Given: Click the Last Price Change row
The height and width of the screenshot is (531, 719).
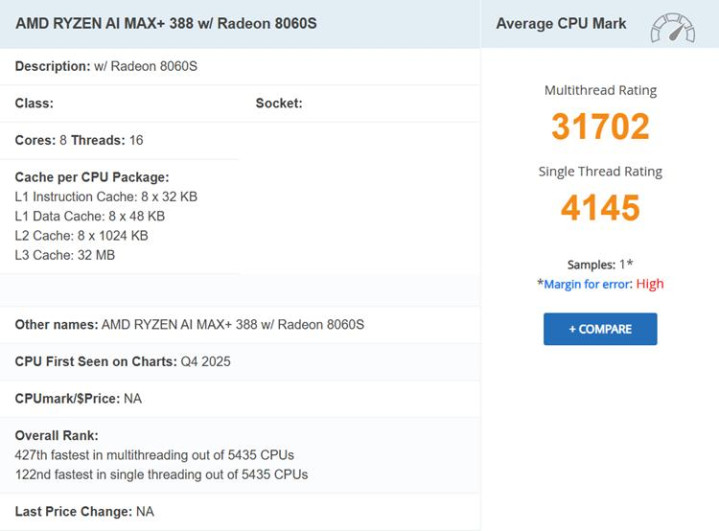Looking at the screenshot, I should [84, 511].
